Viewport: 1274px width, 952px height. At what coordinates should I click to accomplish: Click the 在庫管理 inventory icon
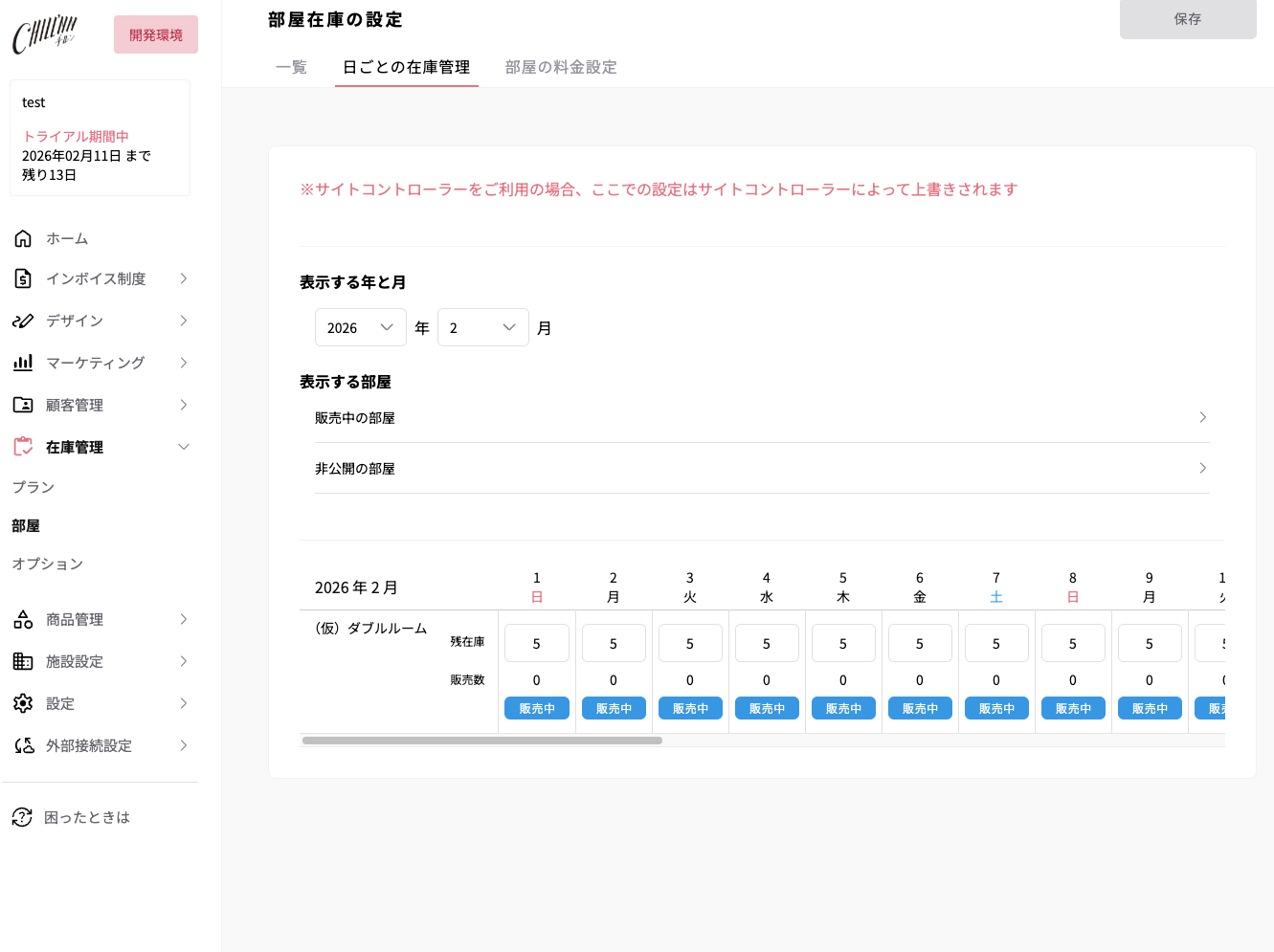point(23,447)
